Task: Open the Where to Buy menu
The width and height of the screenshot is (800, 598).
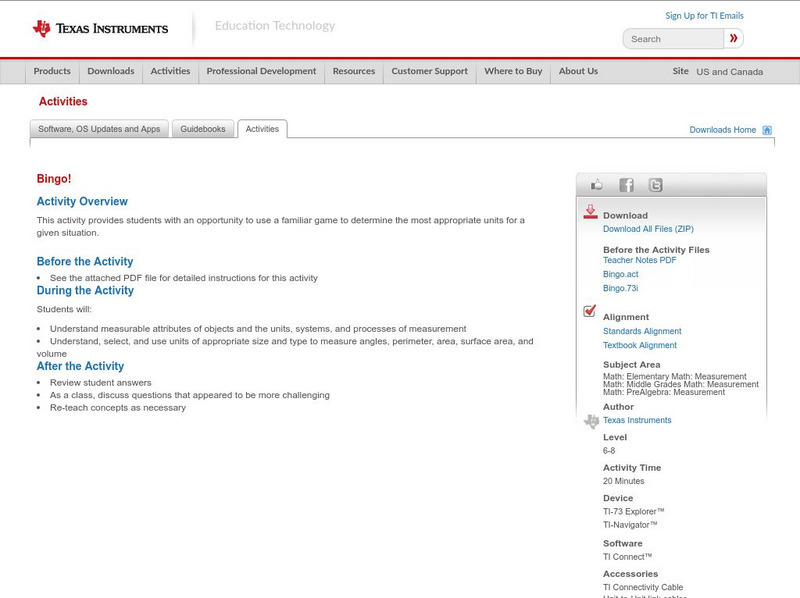Action: click(513, 71)
